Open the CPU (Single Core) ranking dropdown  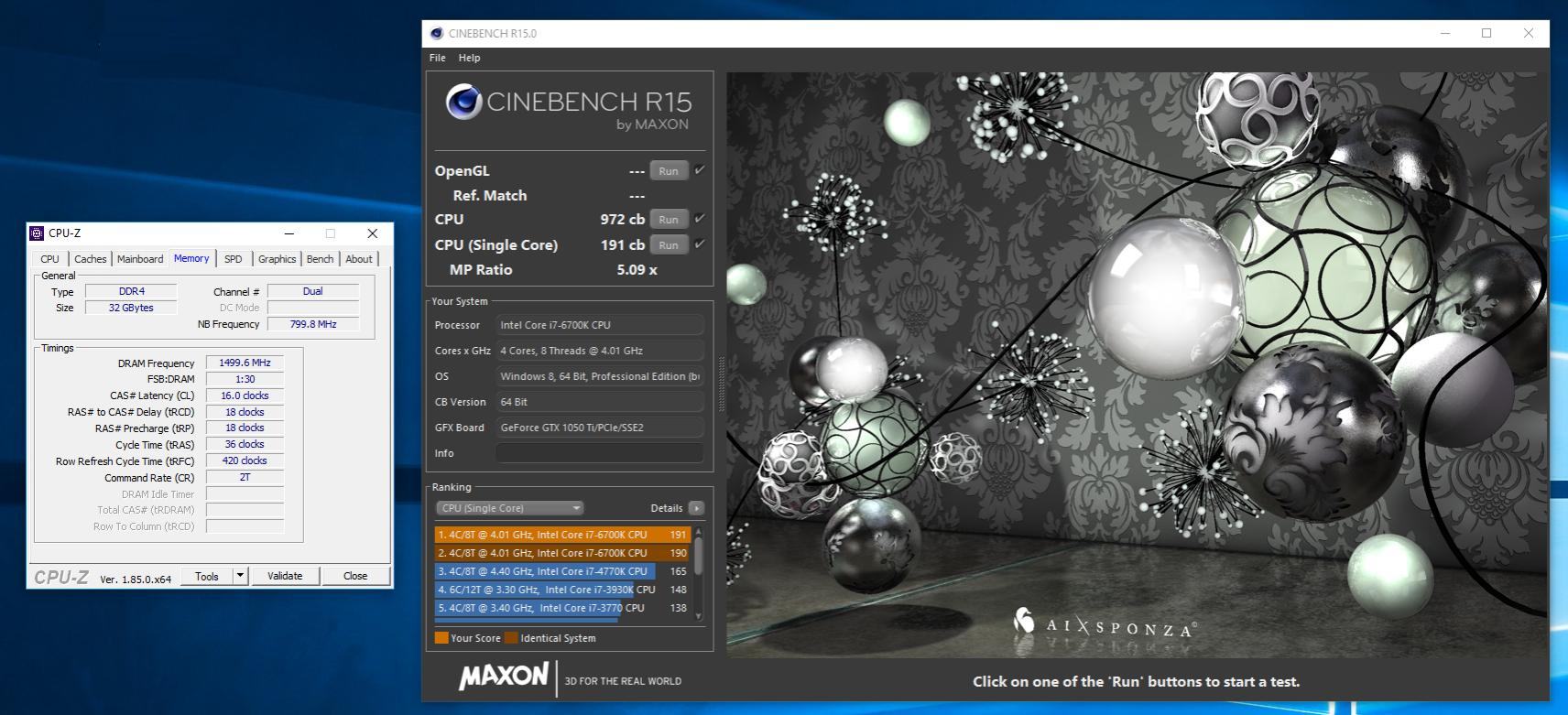[x=510, y=508]
